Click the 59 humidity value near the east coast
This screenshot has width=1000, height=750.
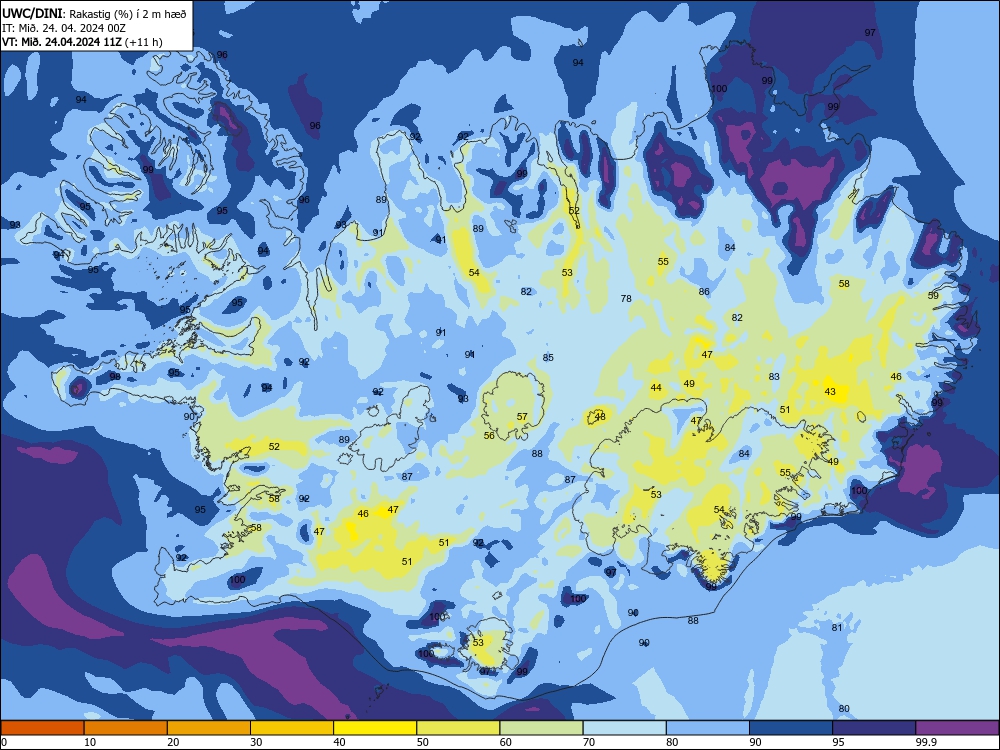tap(933, 296)
